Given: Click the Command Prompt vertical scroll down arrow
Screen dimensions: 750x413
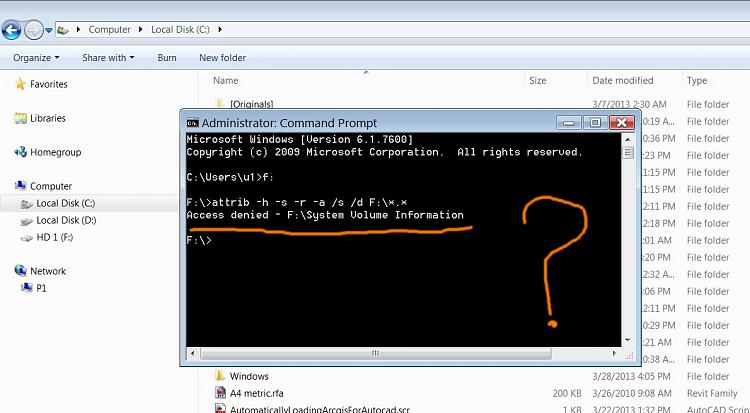Looking at the screenshot, I should point(628,340).
